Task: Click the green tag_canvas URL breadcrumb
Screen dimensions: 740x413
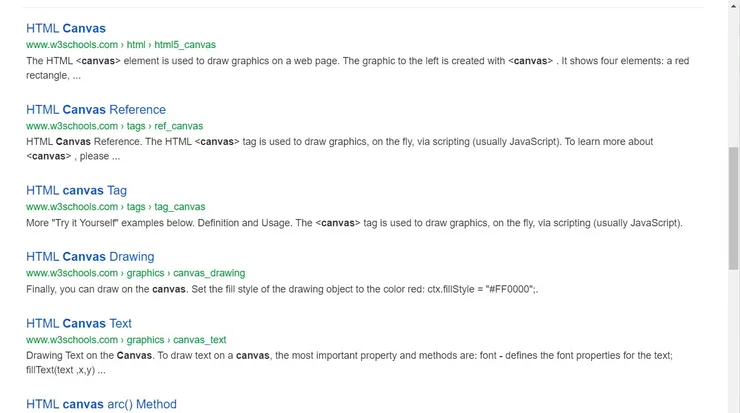Action: 180,207
